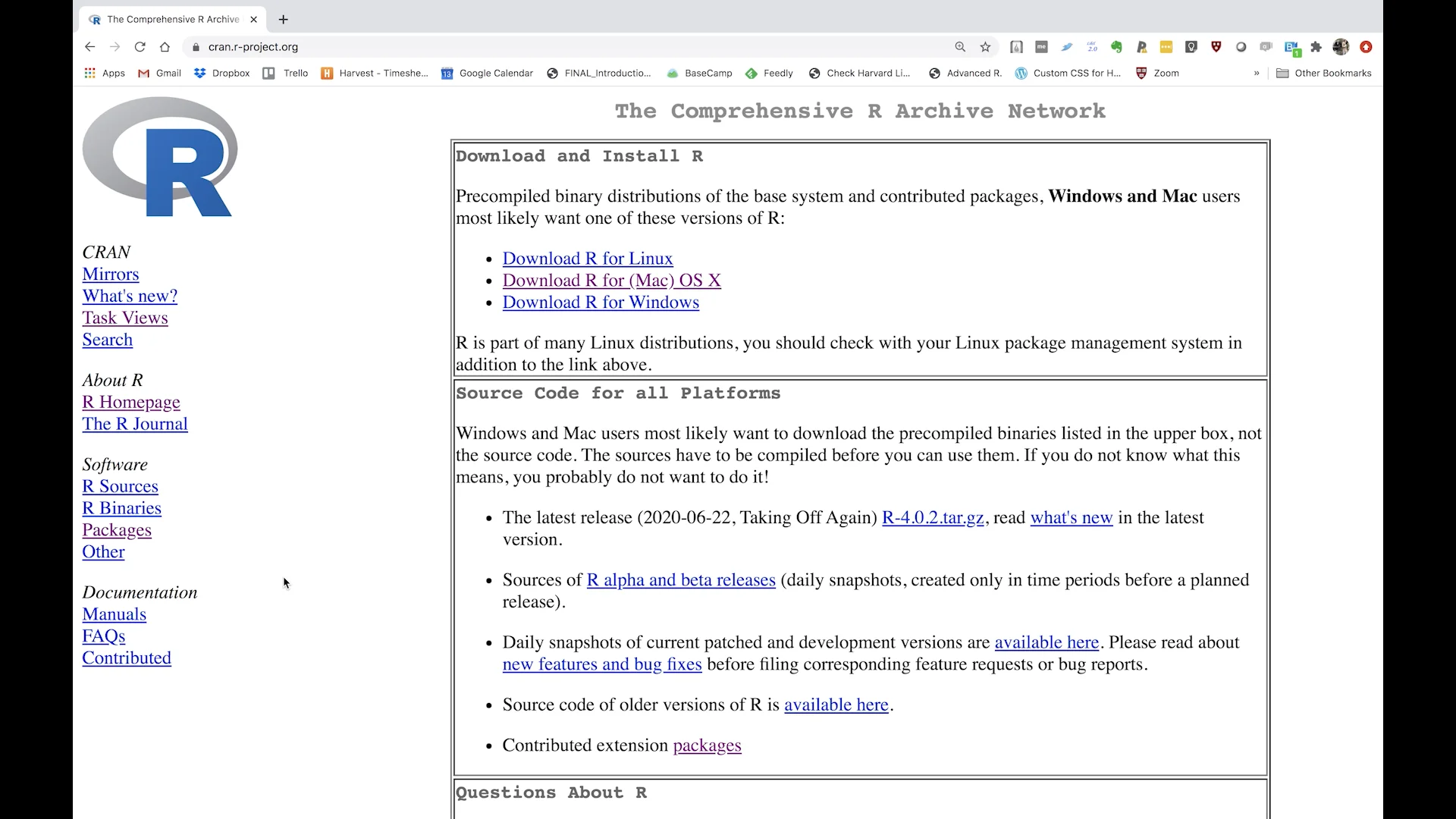Image resolution: width=1456 pixels, height=819 pixels.
Task: Open the Google Calendar bookmark
Action: 487,73
